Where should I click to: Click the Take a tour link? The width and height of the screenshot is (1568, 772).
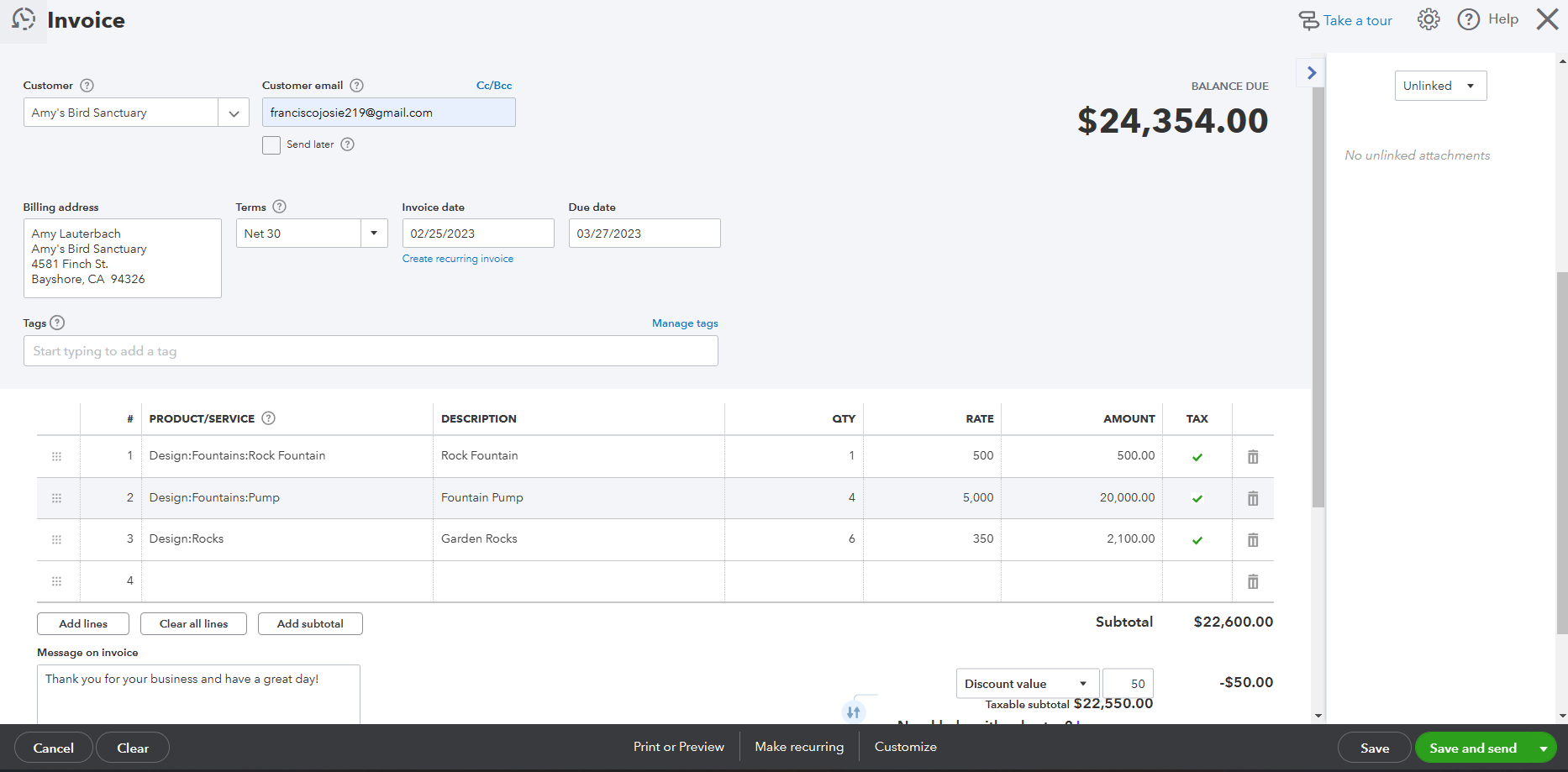tap(1358, 20)
